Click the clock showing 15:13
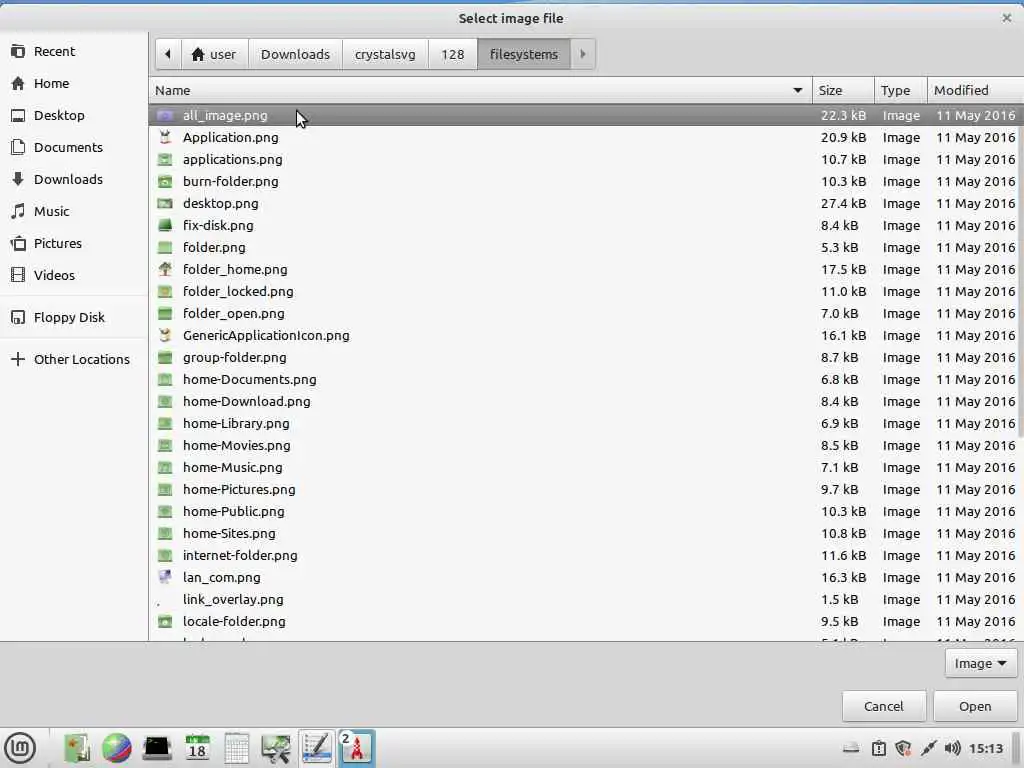The height and width of the screenshot is (768, 1024). 985,748
